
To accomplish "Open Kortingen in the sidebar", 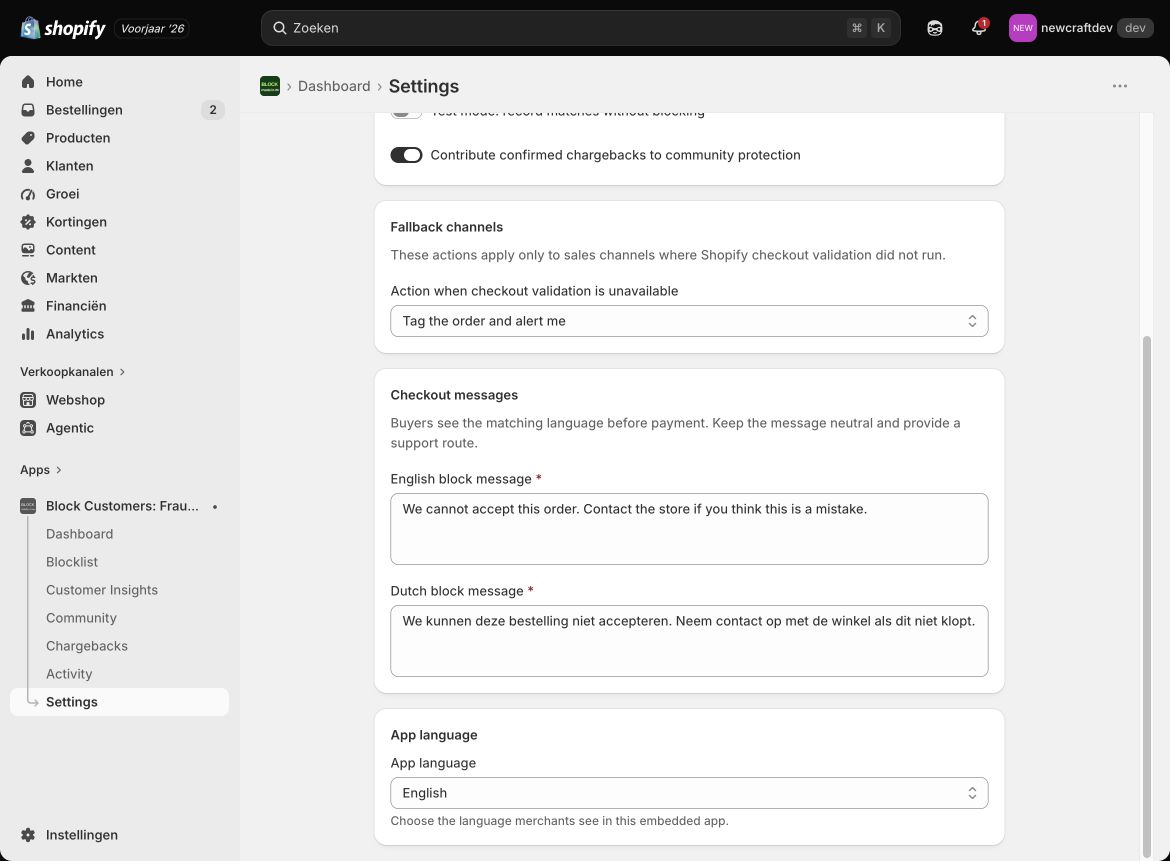I will pos(119,222).
